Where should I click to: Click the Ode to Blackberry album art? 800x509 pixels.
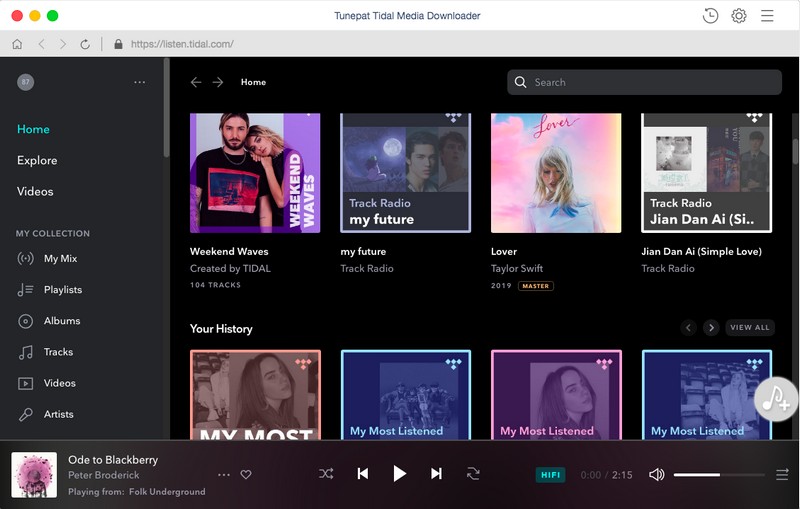[34, 475]
